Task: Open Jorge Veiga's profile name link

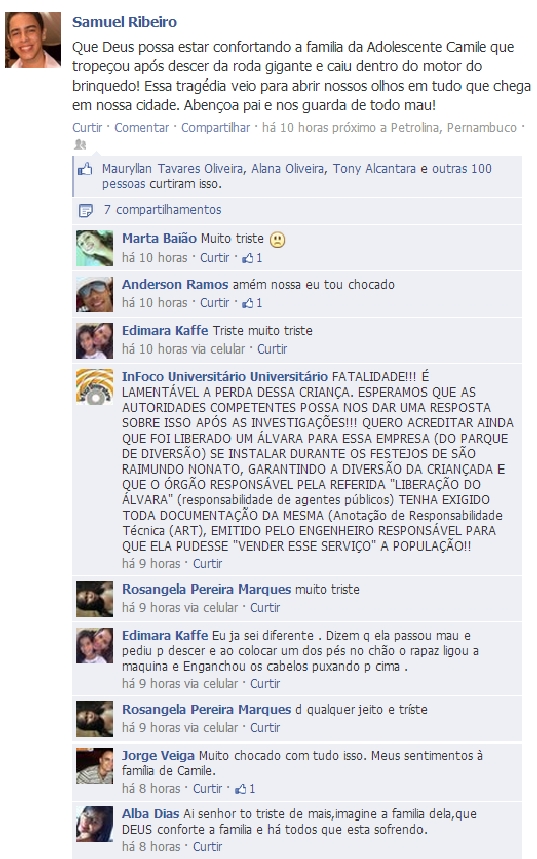Action: click(x=158, y=755)
